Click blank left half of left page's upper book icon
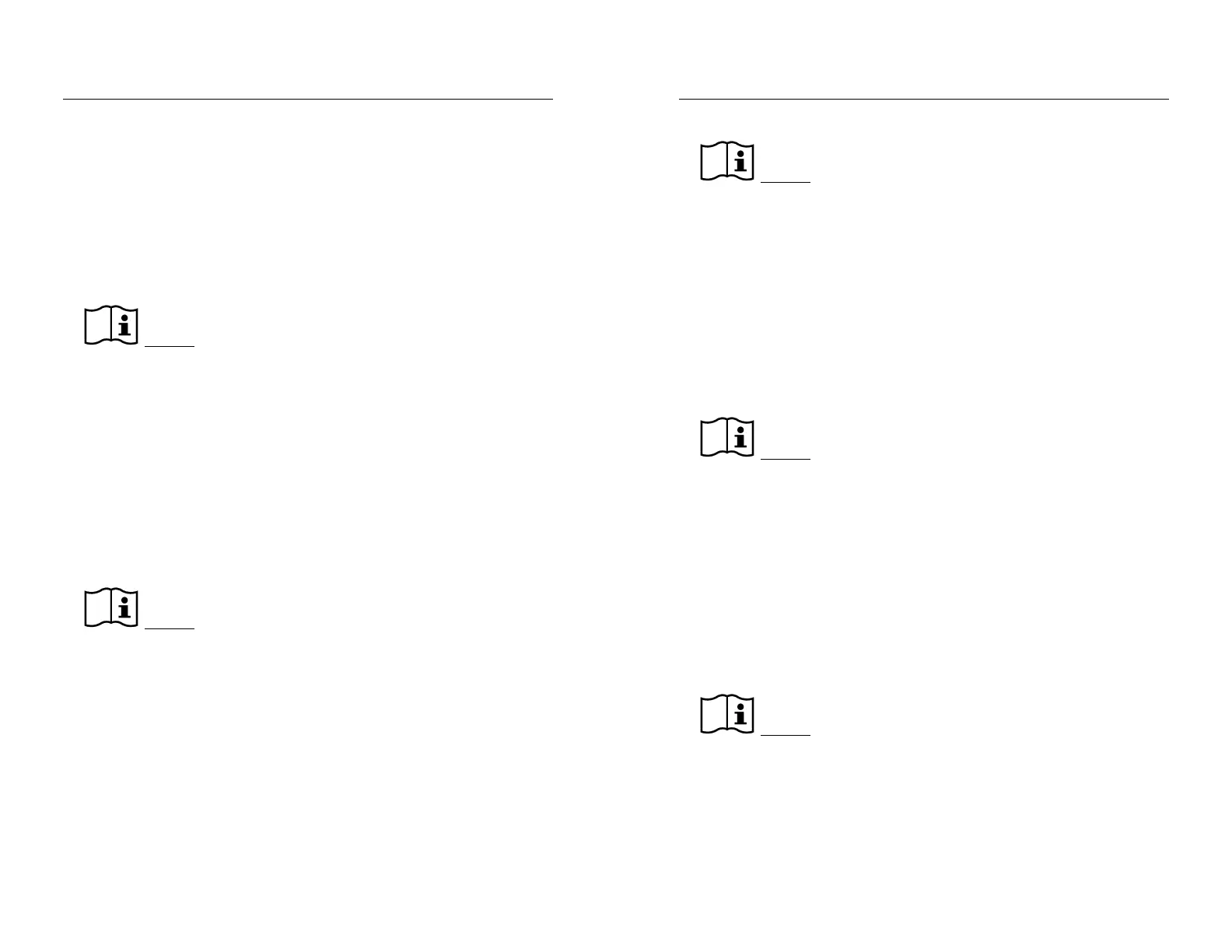 coord(98,326)
